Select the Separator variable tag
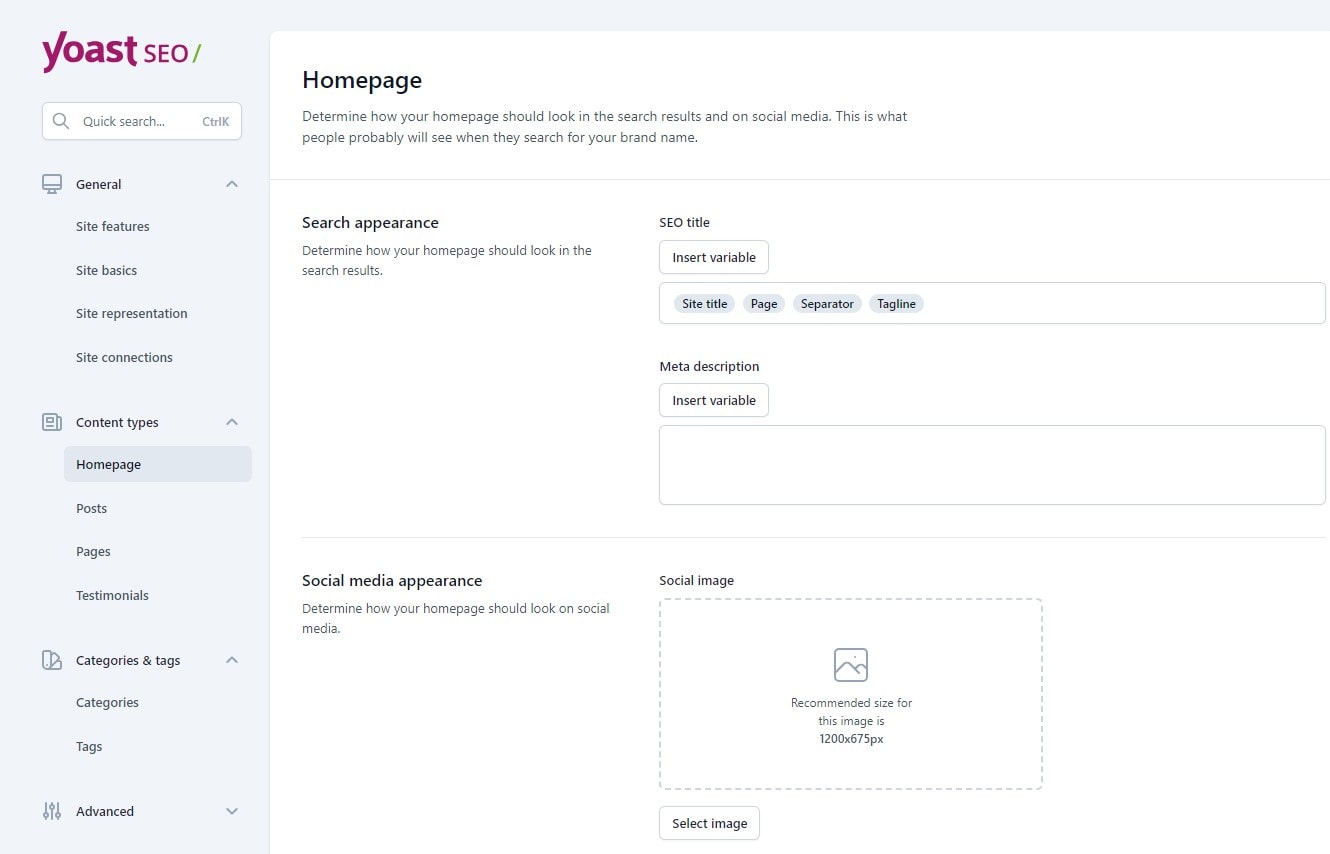Image resolution: width=1330 pixels, height=854 pixels. (827, 304)
